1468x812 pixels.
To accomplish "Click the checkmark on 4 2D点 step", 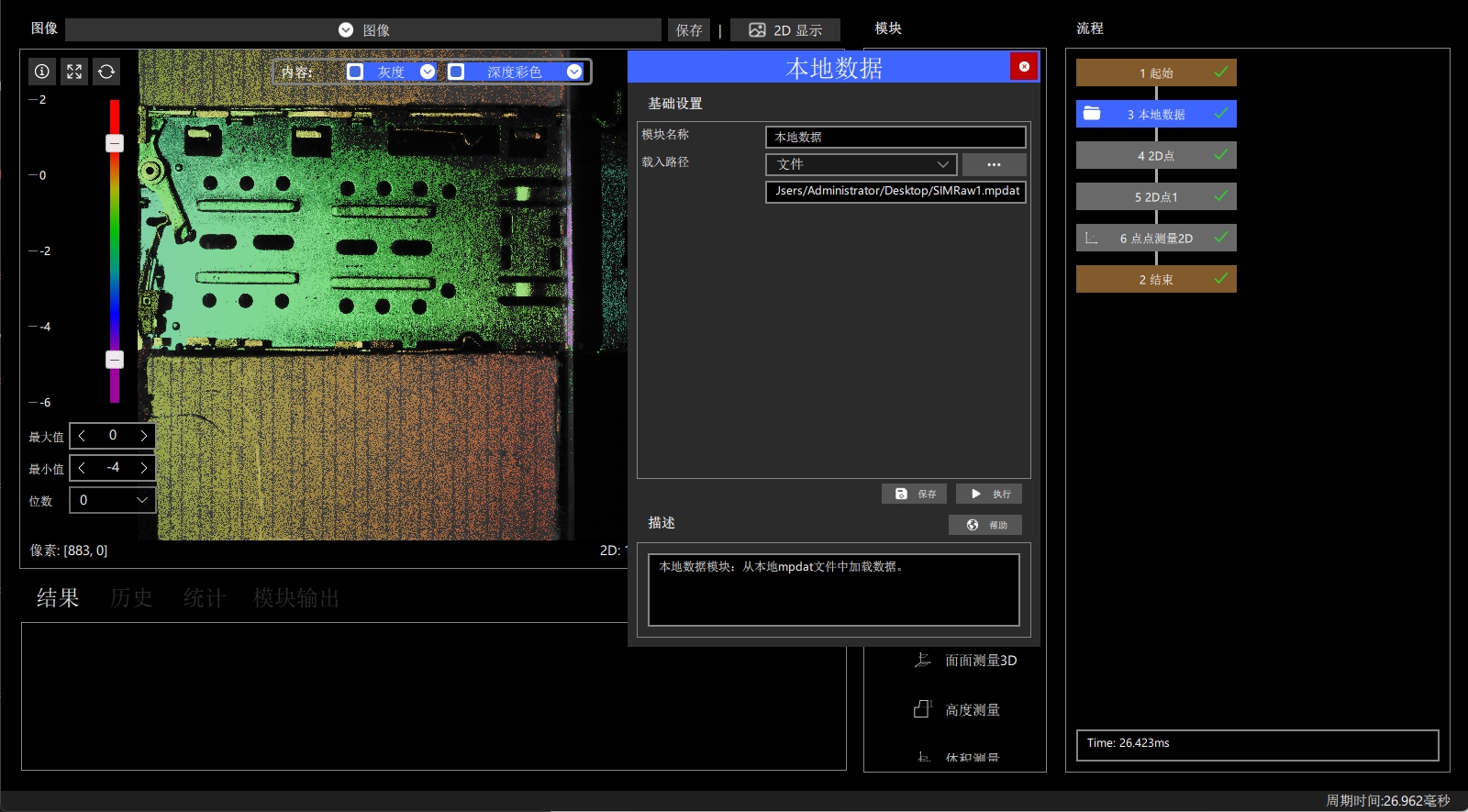I will click(1221, 154).
